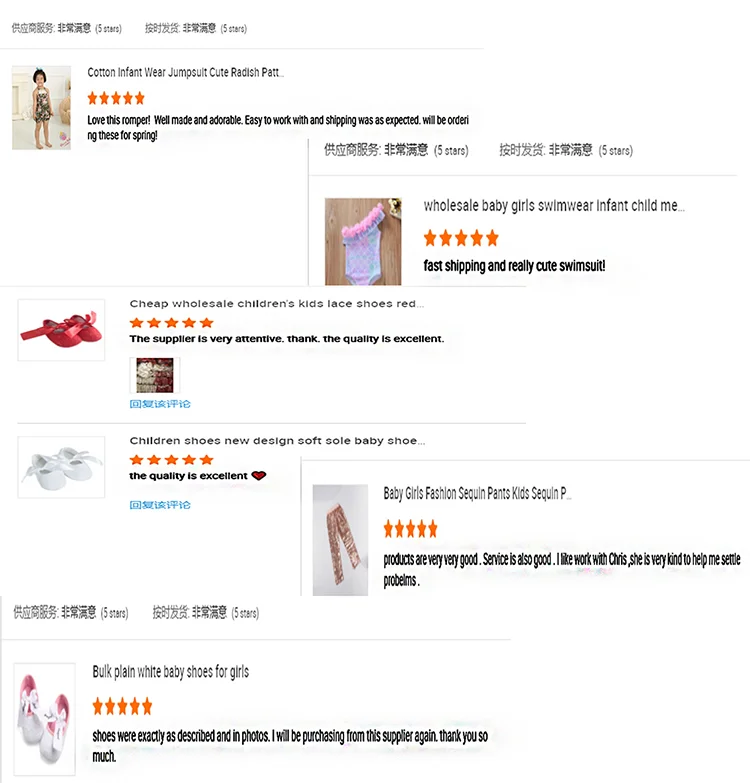Open the radish jumpsuit product thumbnail

[41, 107]
